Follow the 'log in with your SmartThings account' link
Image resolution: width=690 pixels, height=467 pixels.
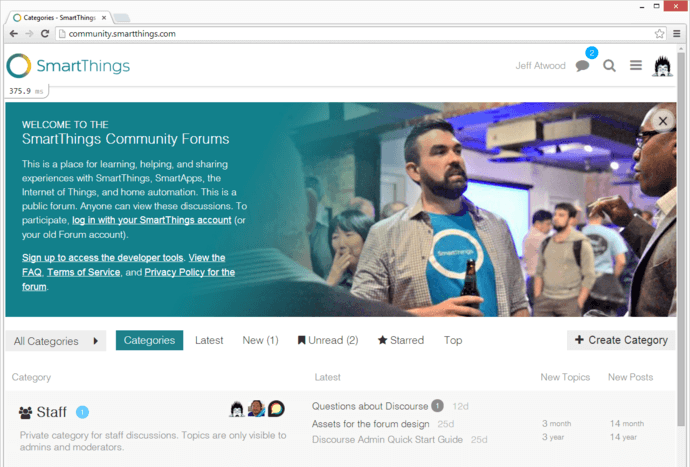[x=151, y=220]
